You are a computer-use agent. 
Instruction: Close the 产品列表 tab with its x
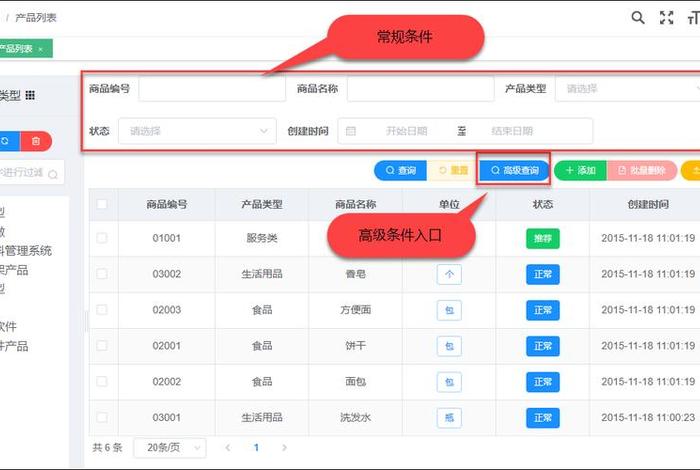[x=41, y=49]
